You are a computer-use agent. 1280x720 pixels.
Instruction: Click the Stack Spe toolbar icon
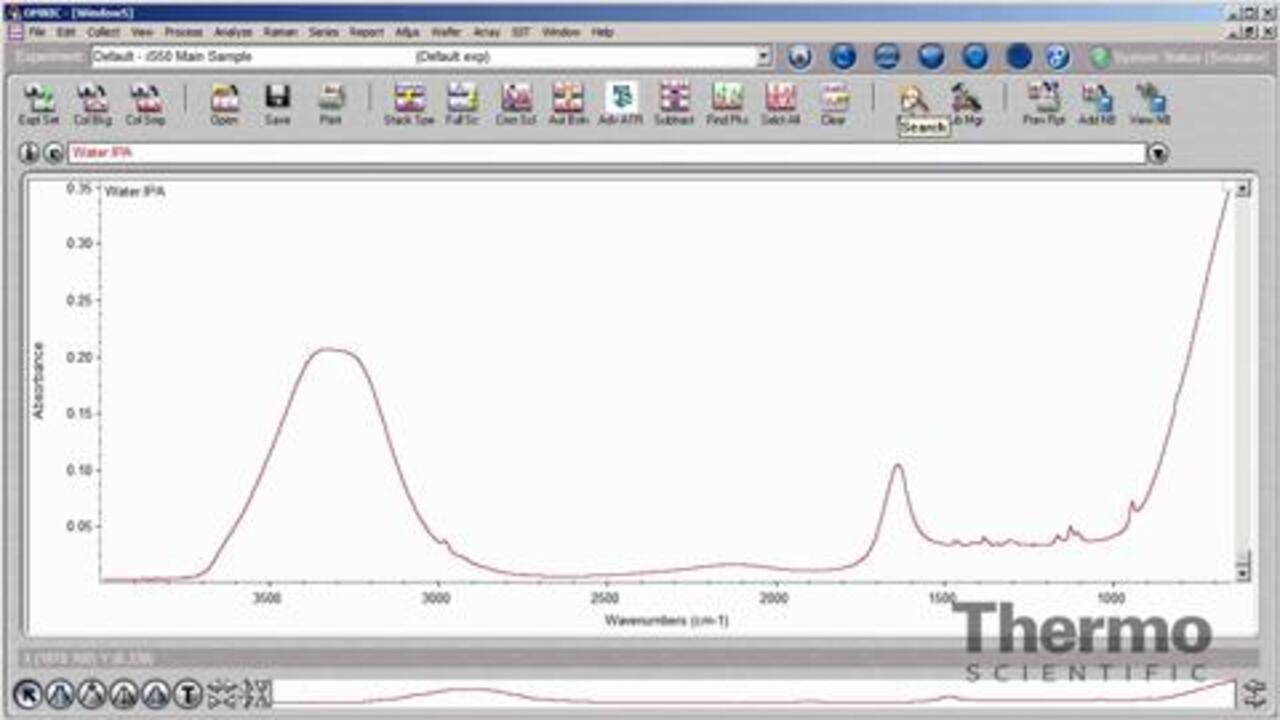pyautogui.click(x=409, y=102)
